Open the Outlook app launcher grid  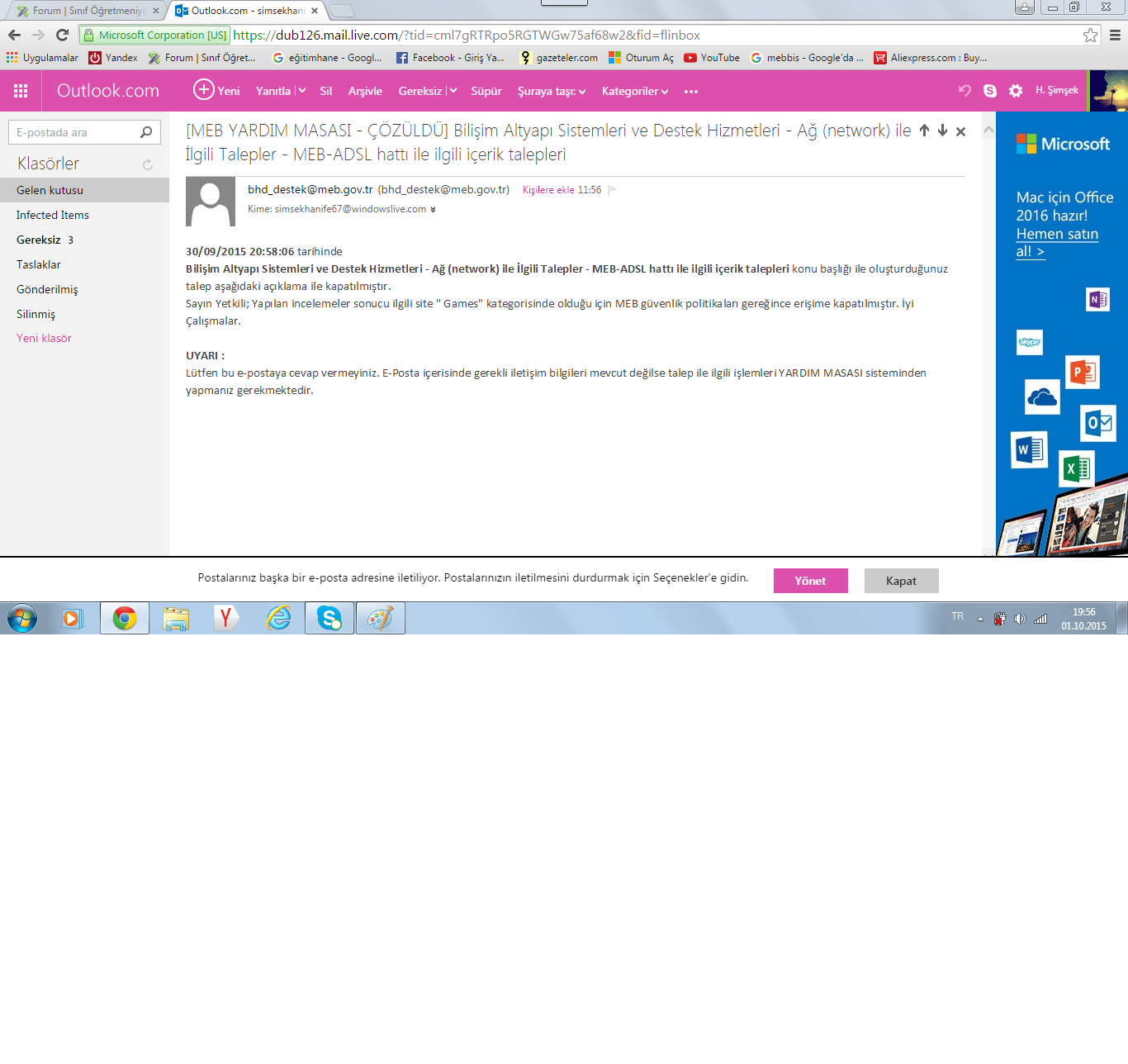click(x=21, y=91)
